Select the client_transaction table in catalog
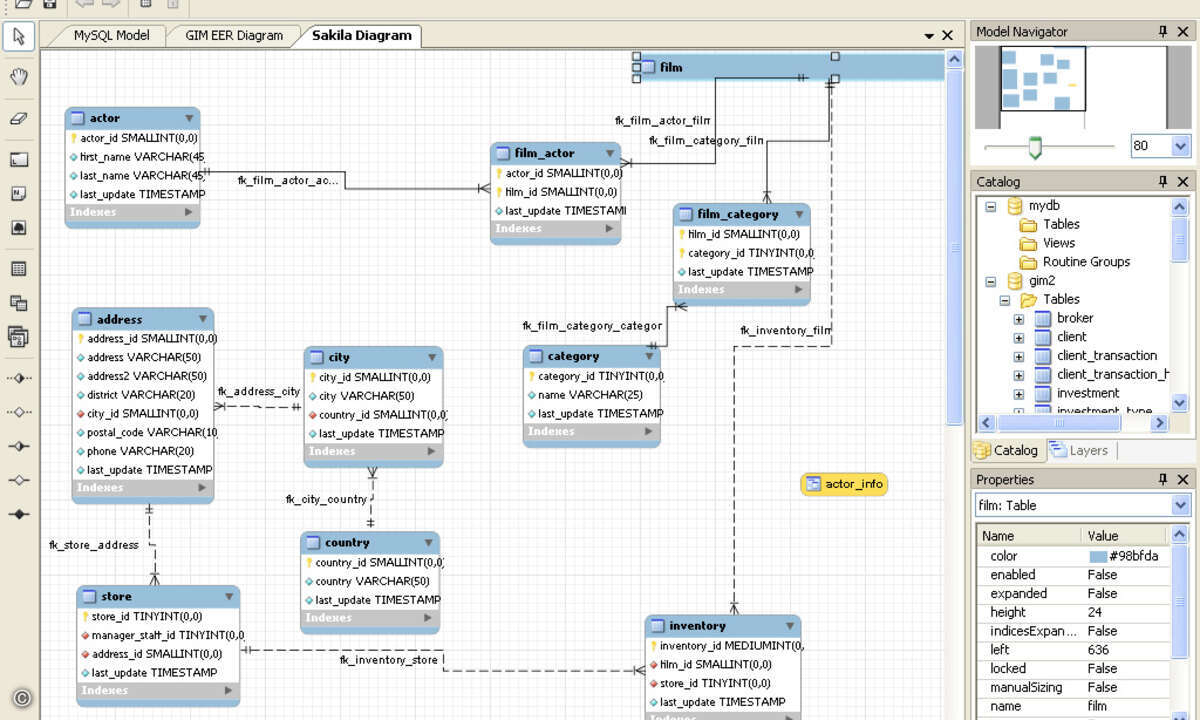Image resolution: width=1200 pixels, height=720 pixels. [1107, 356]
